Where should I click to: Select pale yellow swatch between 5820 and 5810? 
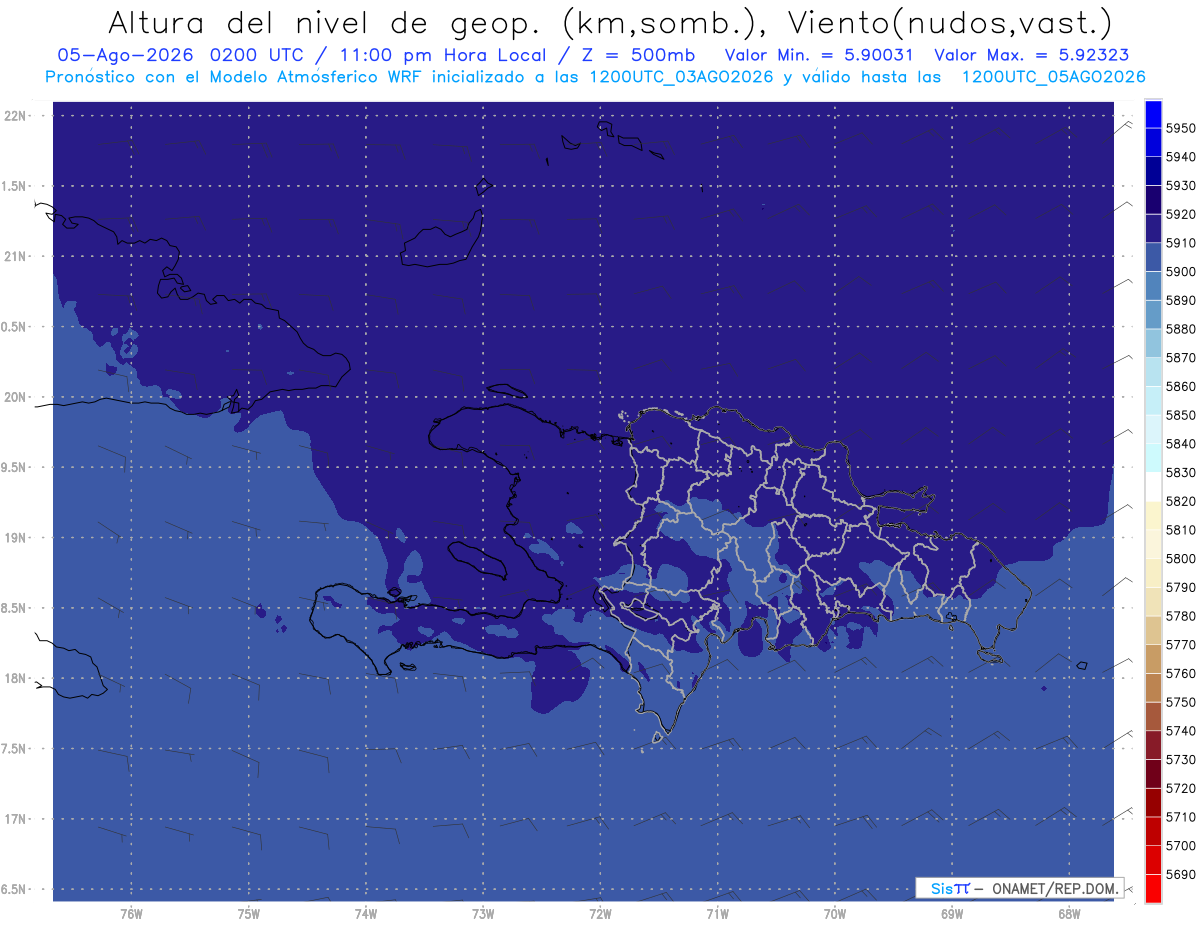click(1153, 515)
